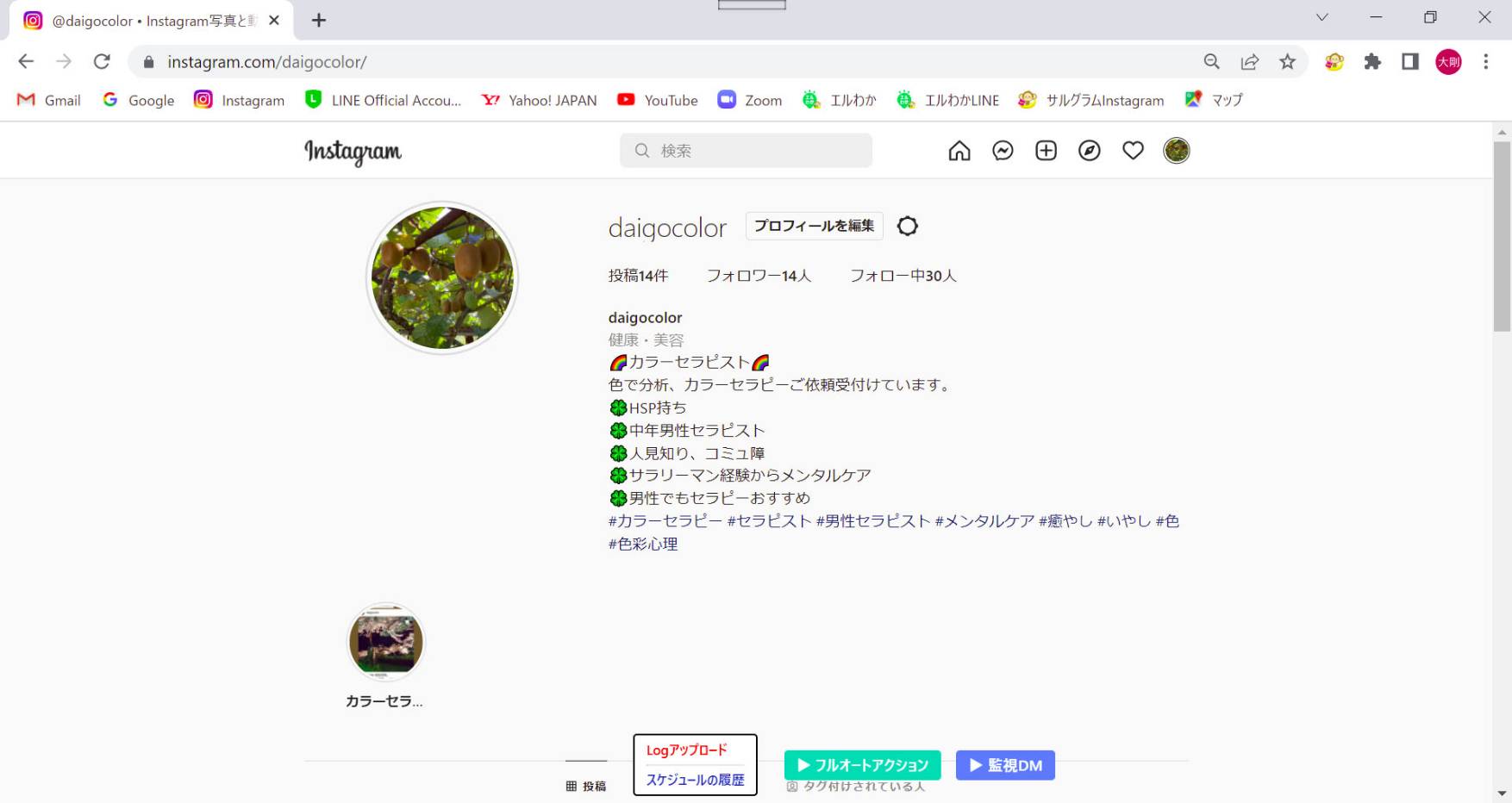Viewport: 1512px width, 803px height.
Task: Open hashtag #セラピスト
Action: [769, 521]
